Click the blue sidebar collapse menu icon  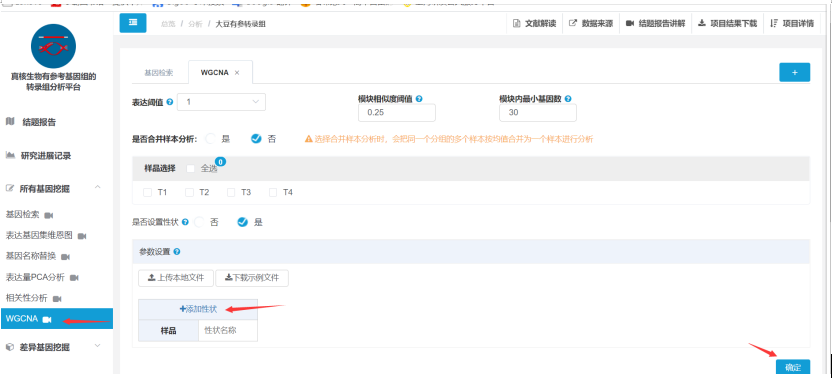click(x=133, y=23)
